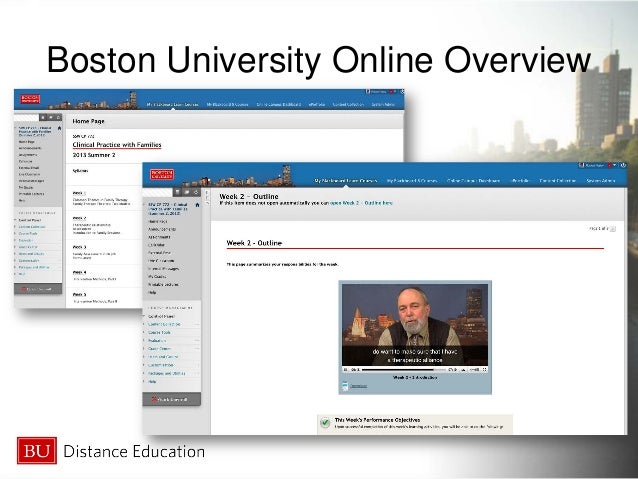
Task: Open user menu dropdown in Week 2 window
Action: pyautogui.click(x=614, y=165)
